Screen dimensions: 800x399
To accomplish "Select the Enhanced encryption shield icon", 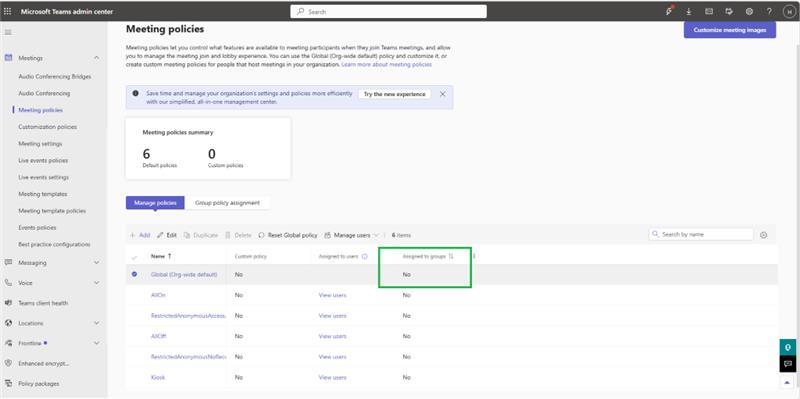I will tap(8, 363).
